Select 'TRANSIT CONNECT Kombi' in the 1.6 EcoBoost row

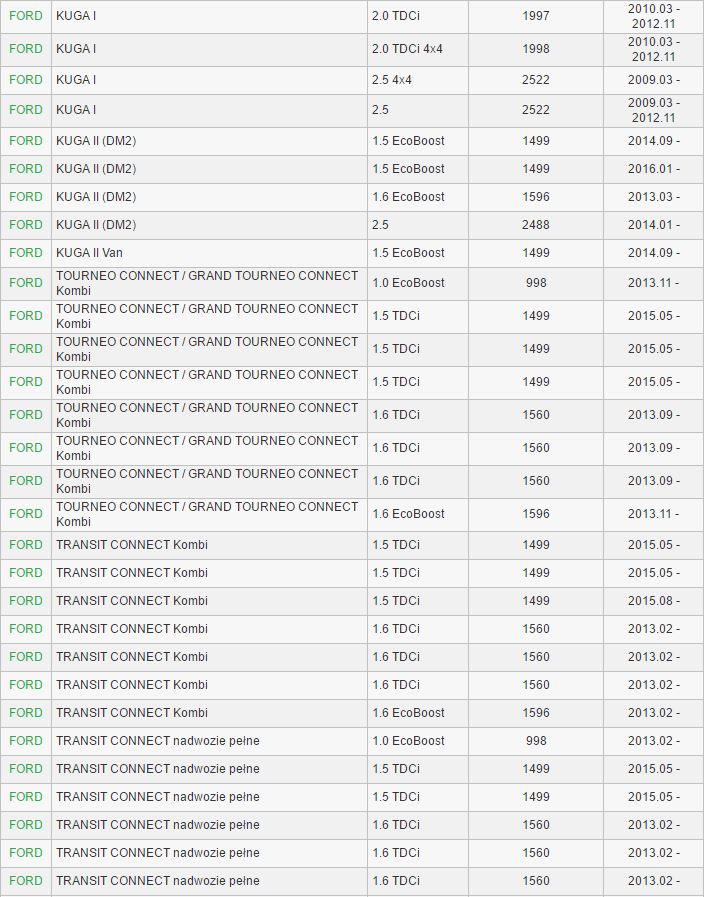[x=132, y=713]
